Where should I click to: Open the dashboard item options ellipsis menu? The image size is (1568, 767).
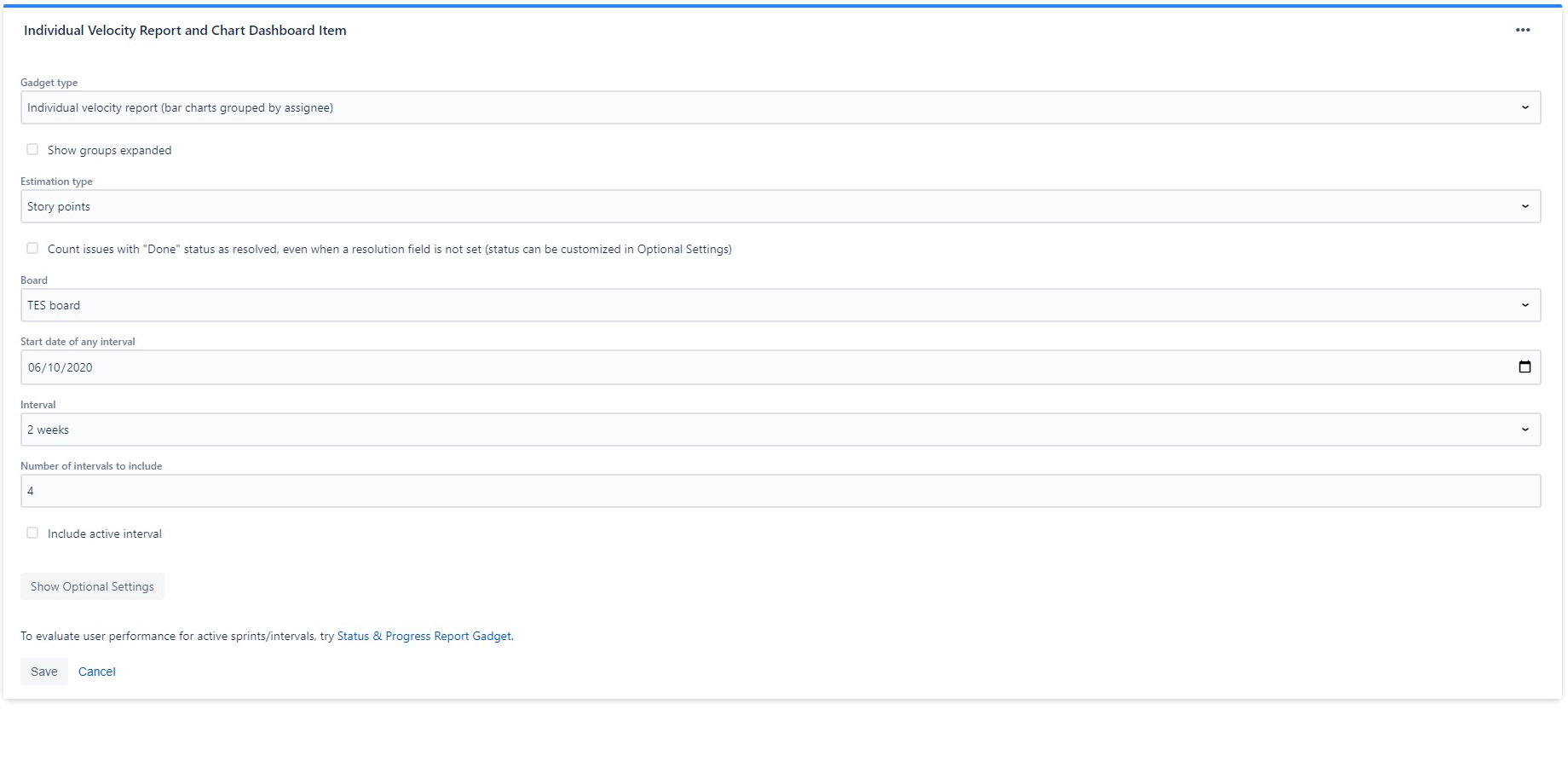1523,30
